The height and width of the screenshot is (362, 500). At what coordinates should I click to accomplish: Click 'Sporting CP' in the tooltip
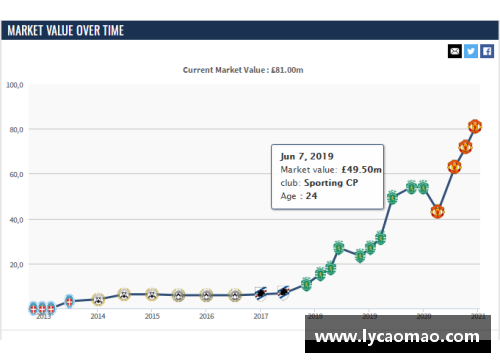(331, 183)
